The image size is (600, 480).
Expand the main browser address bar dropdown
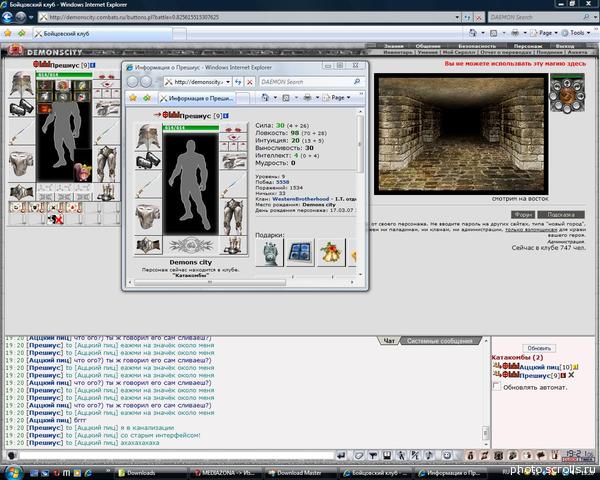click(x=457, y=17)
